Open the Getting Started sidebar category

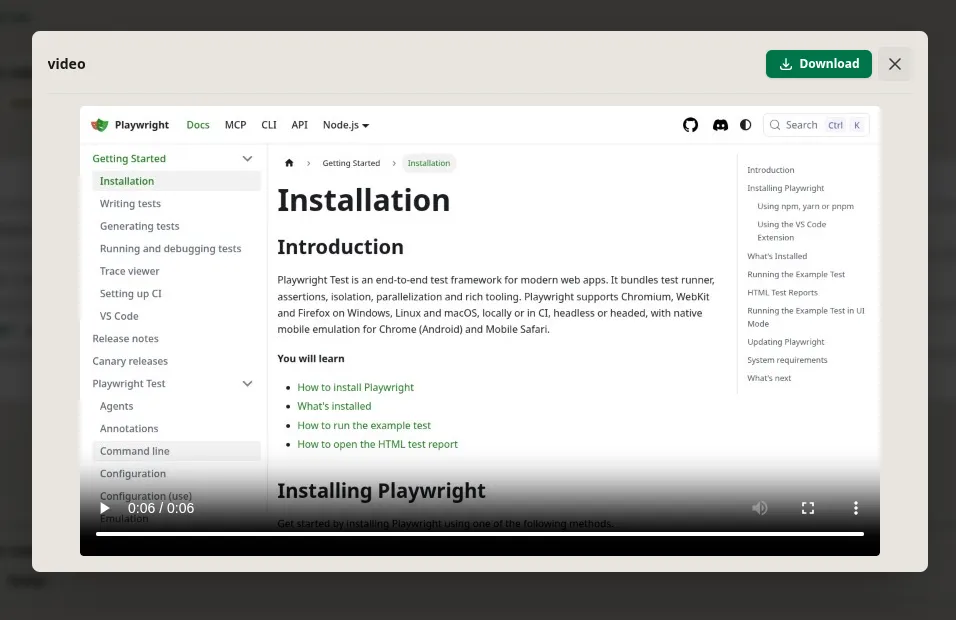[x=129, y=159]
